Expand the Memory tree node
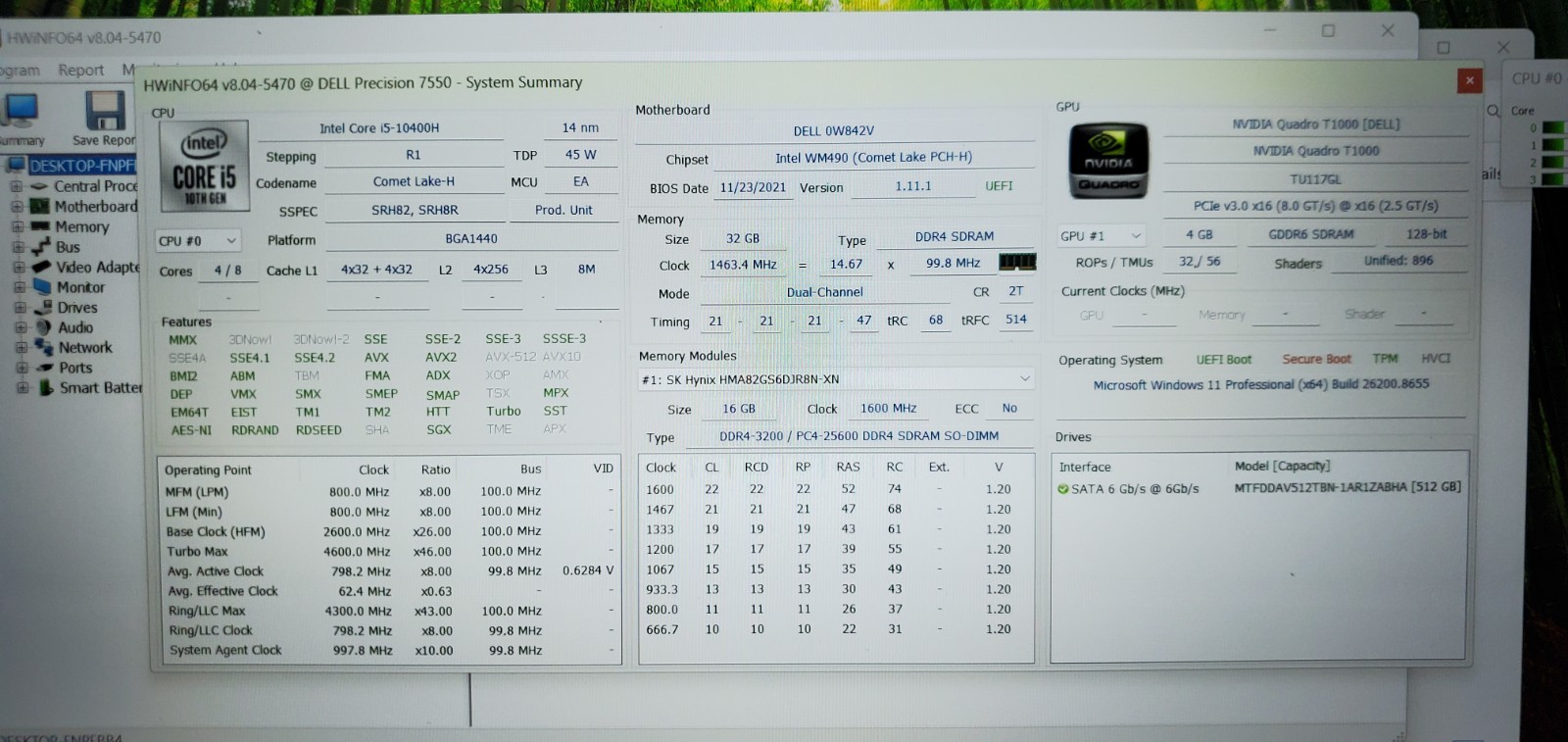The image size is (1568, 742). pyautogui.click(x=18, y=226)
